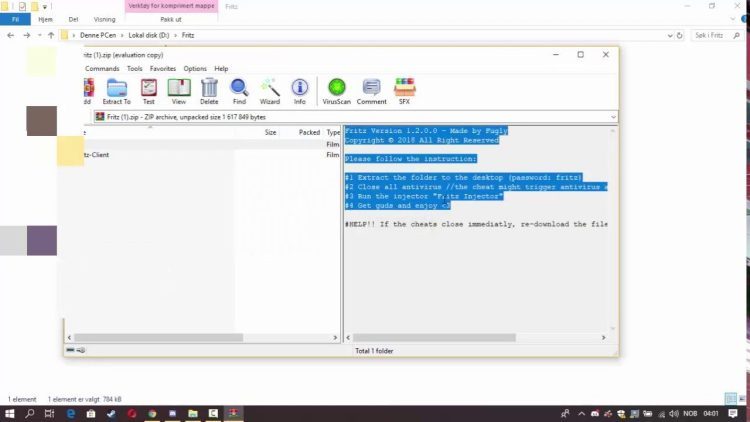Screen dimensions: 750x422
Task: Click the Lokal disk (D:) breadcrumb
Action: [x=149, y=35]
